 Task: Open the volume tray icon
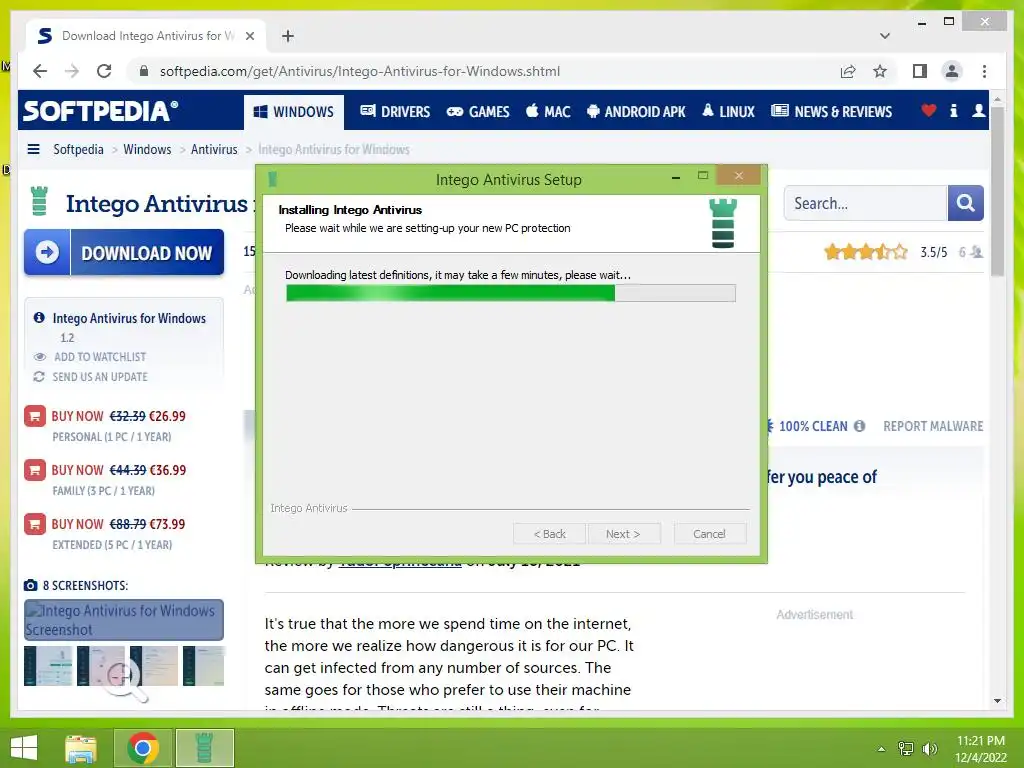[930, 749]
